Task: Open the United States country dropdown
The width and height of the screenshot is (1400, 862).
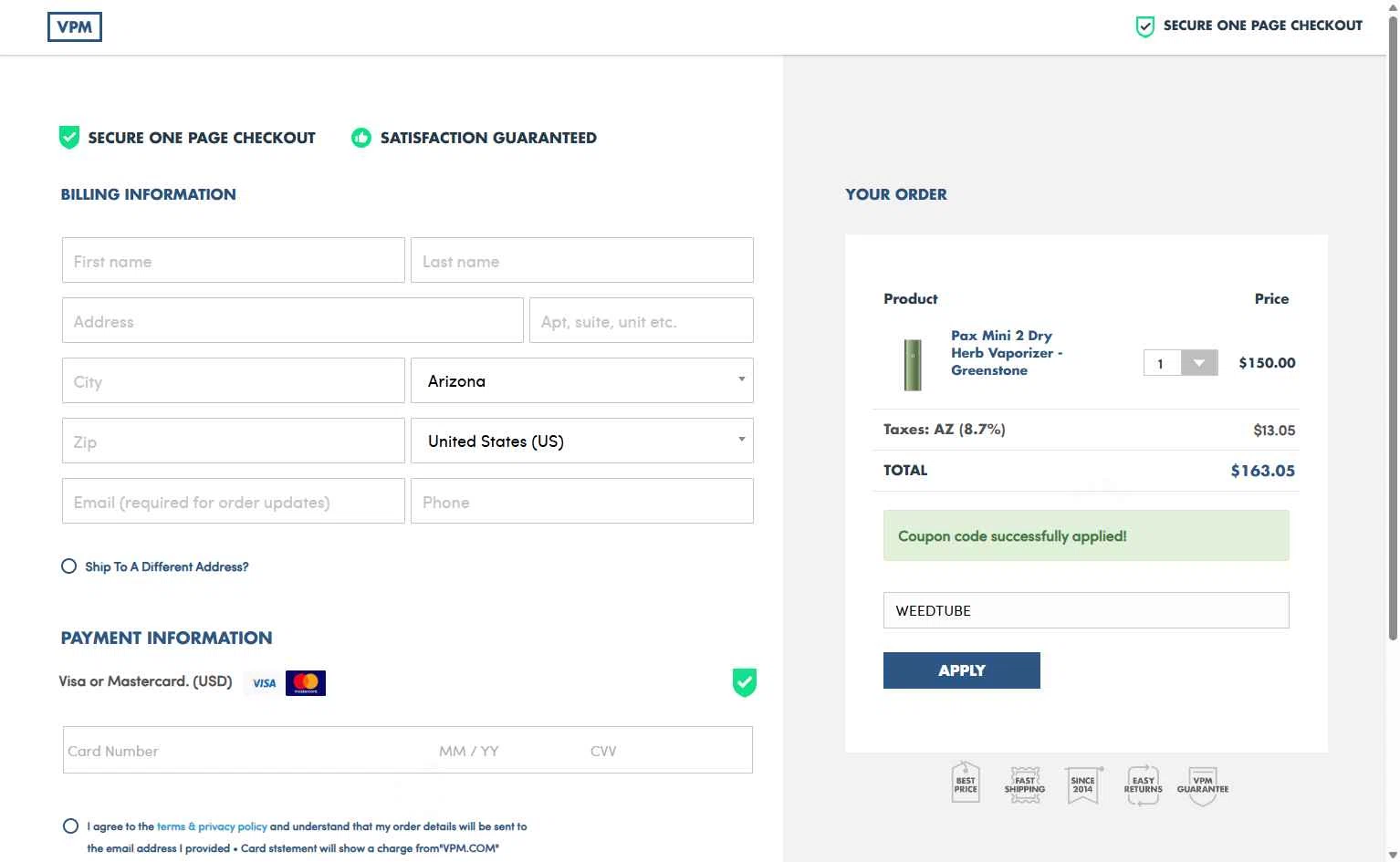Action: point(582,441)
